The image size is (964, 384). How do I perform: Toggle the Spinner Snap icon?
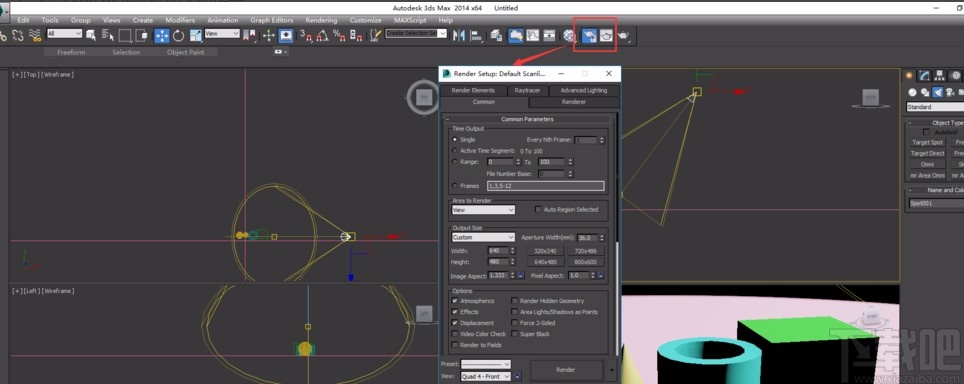[x=356, y=36]
